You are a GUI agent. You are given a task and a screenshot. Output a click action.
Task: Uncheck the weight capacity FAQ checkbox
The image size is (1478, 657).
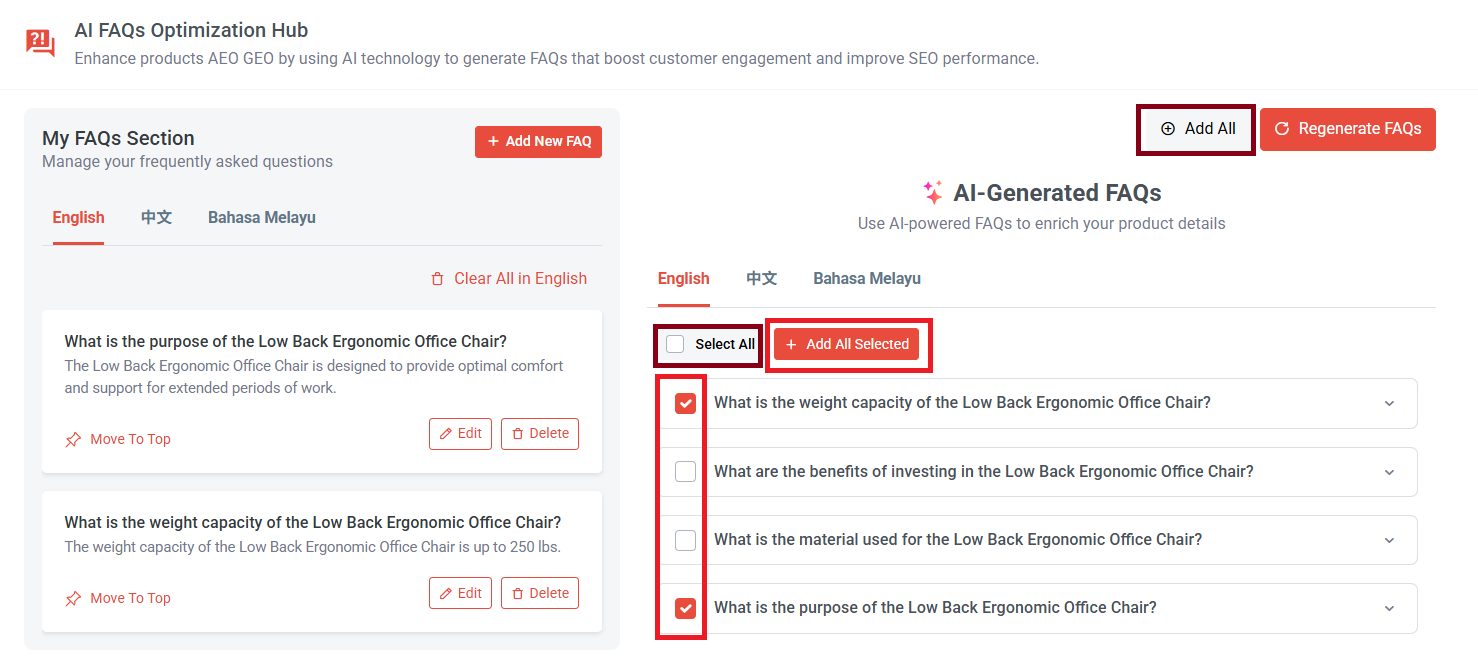[684, 403]
